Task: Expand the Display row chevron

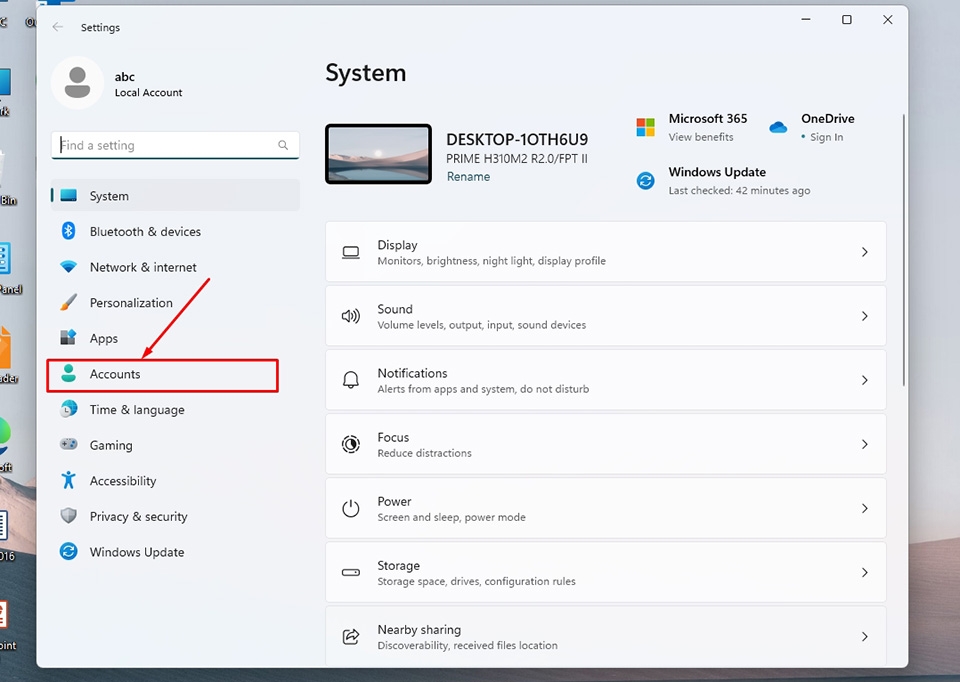Action: pos(864,252)
